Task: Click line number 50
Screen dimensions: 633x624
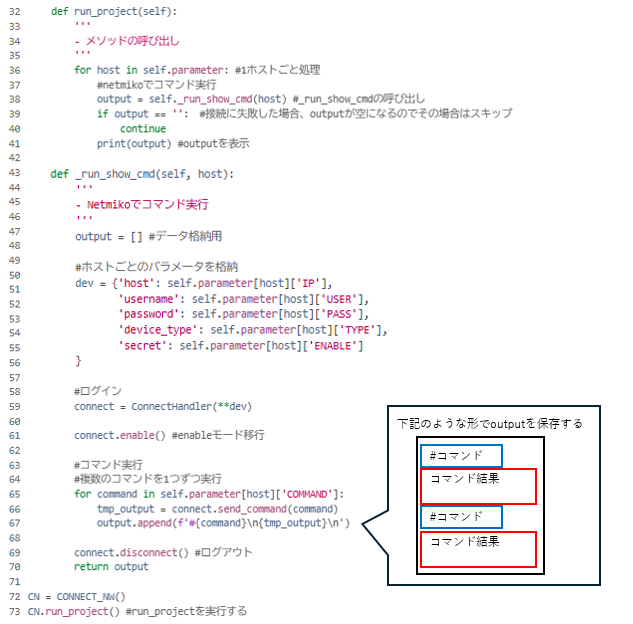Action: point(13,283)
